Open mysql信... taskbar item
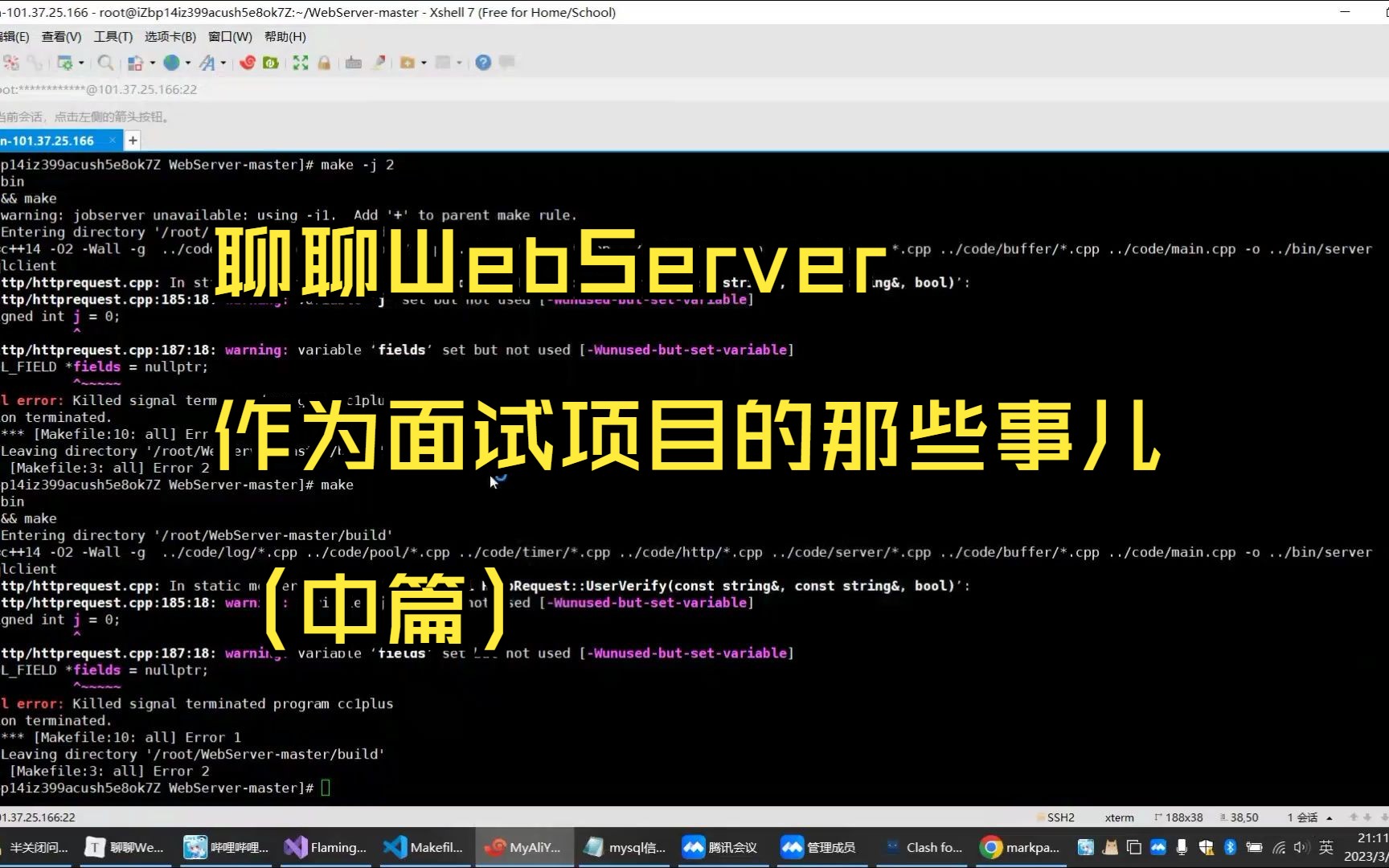The image size is (1389, 868). tap(625, 847)
